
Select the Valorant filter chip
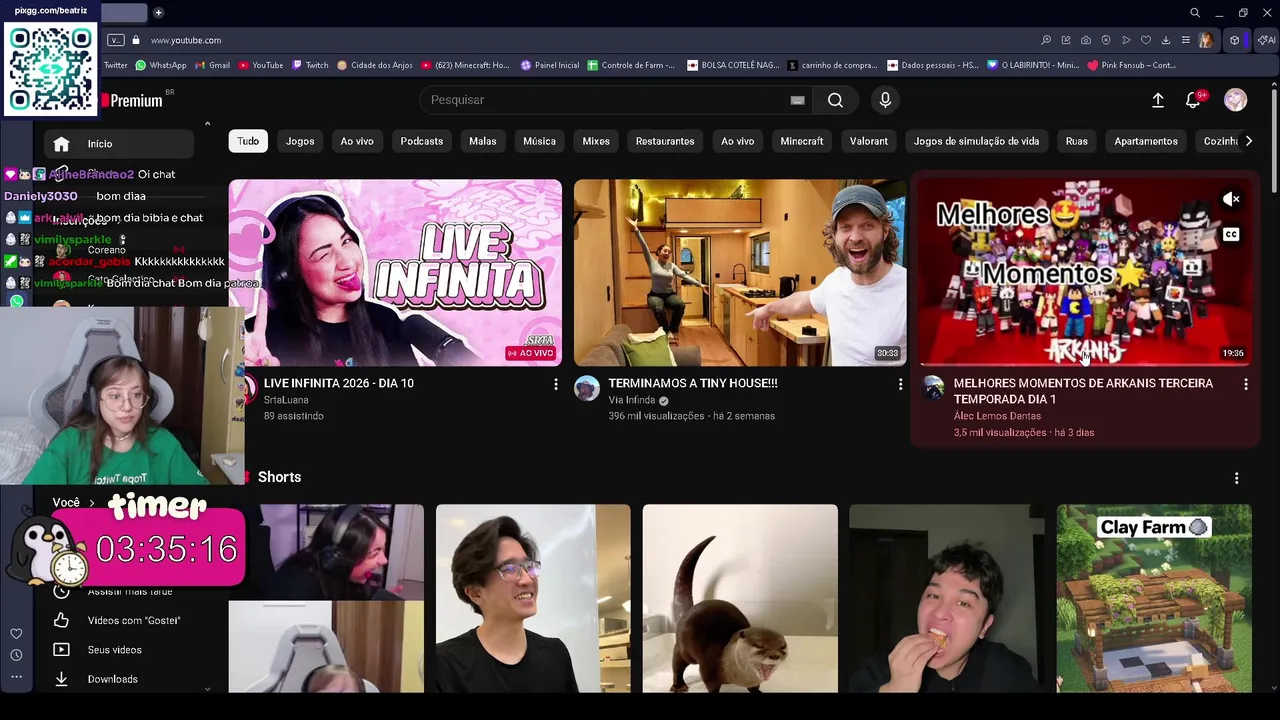tap(869, 141)
